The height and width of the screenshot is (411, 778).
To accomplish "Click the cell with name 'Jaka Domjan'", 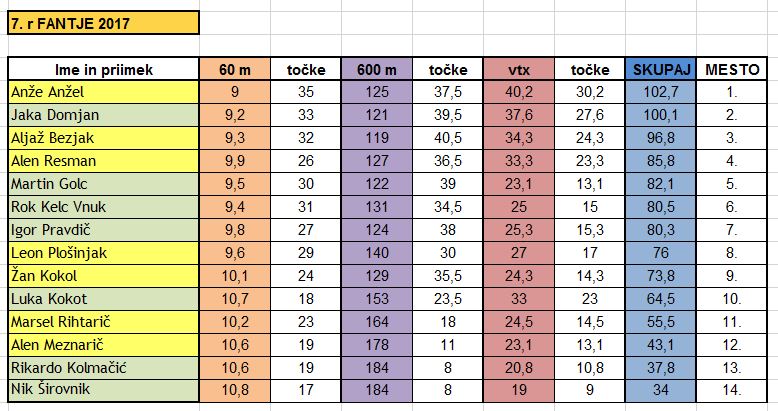I will (x=103, y=115).
